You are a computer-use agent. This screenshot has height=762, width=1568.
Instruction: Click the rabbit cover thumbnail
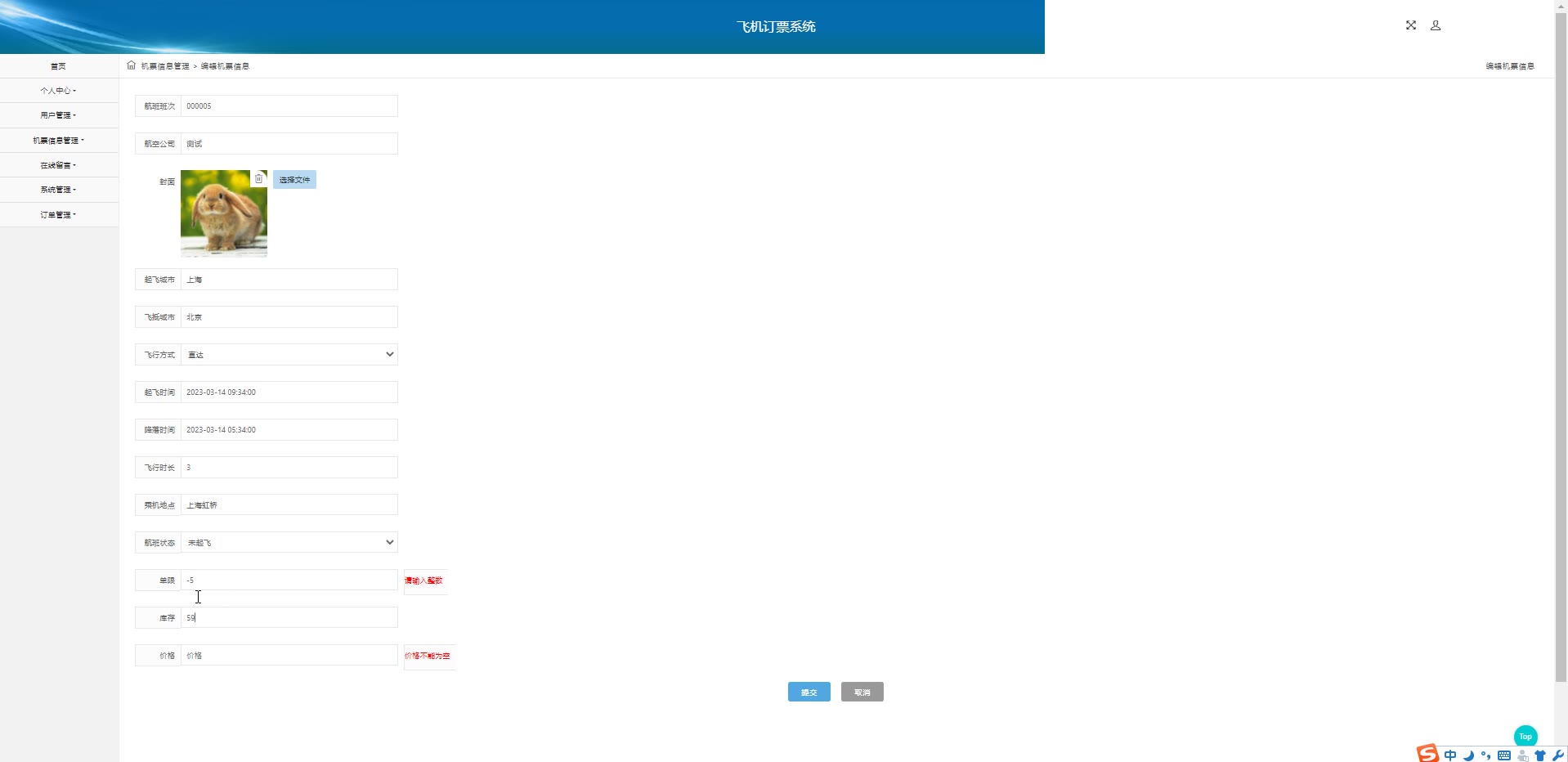[x=224, y=213]
